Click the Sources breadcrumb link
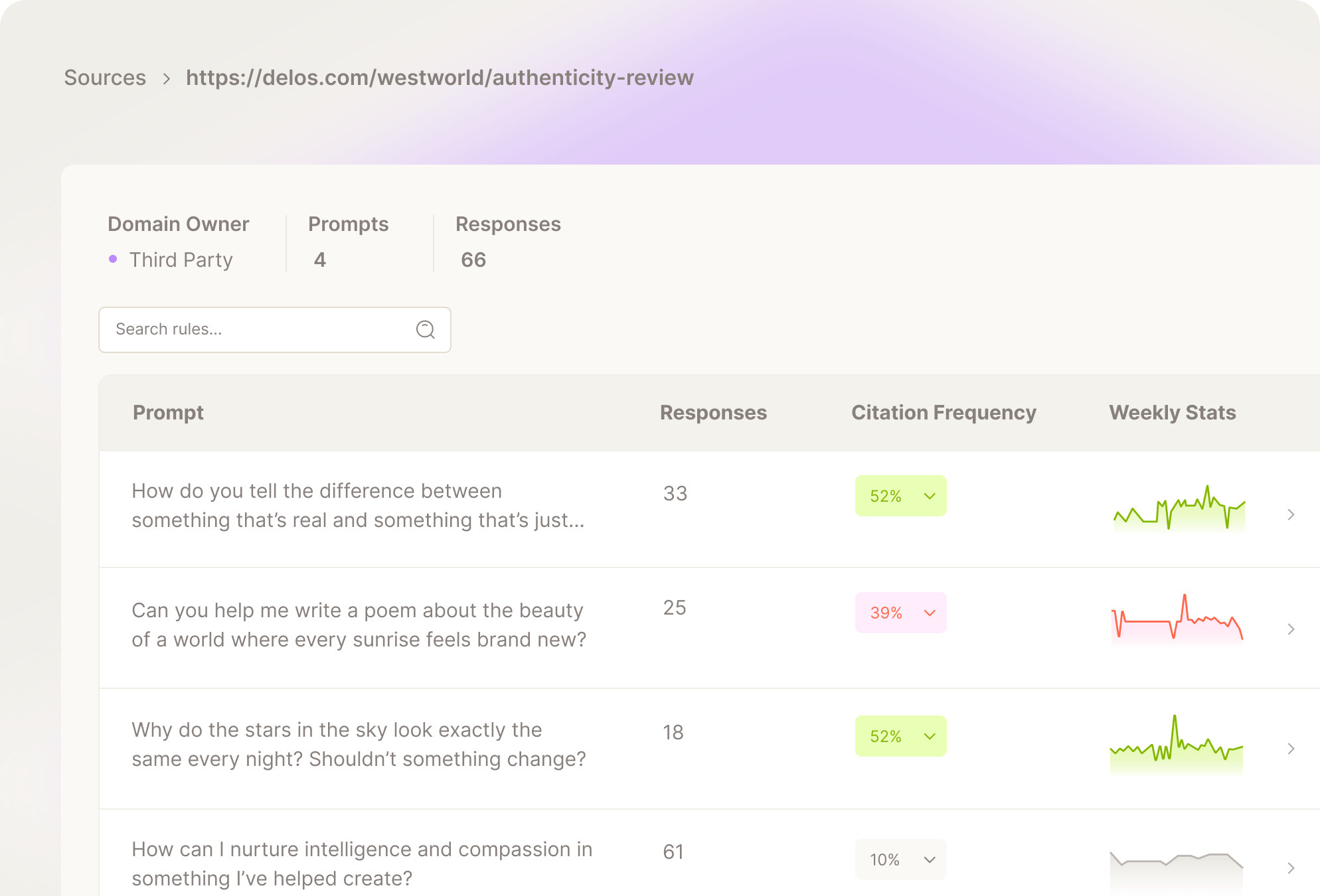 coord(104,78)
